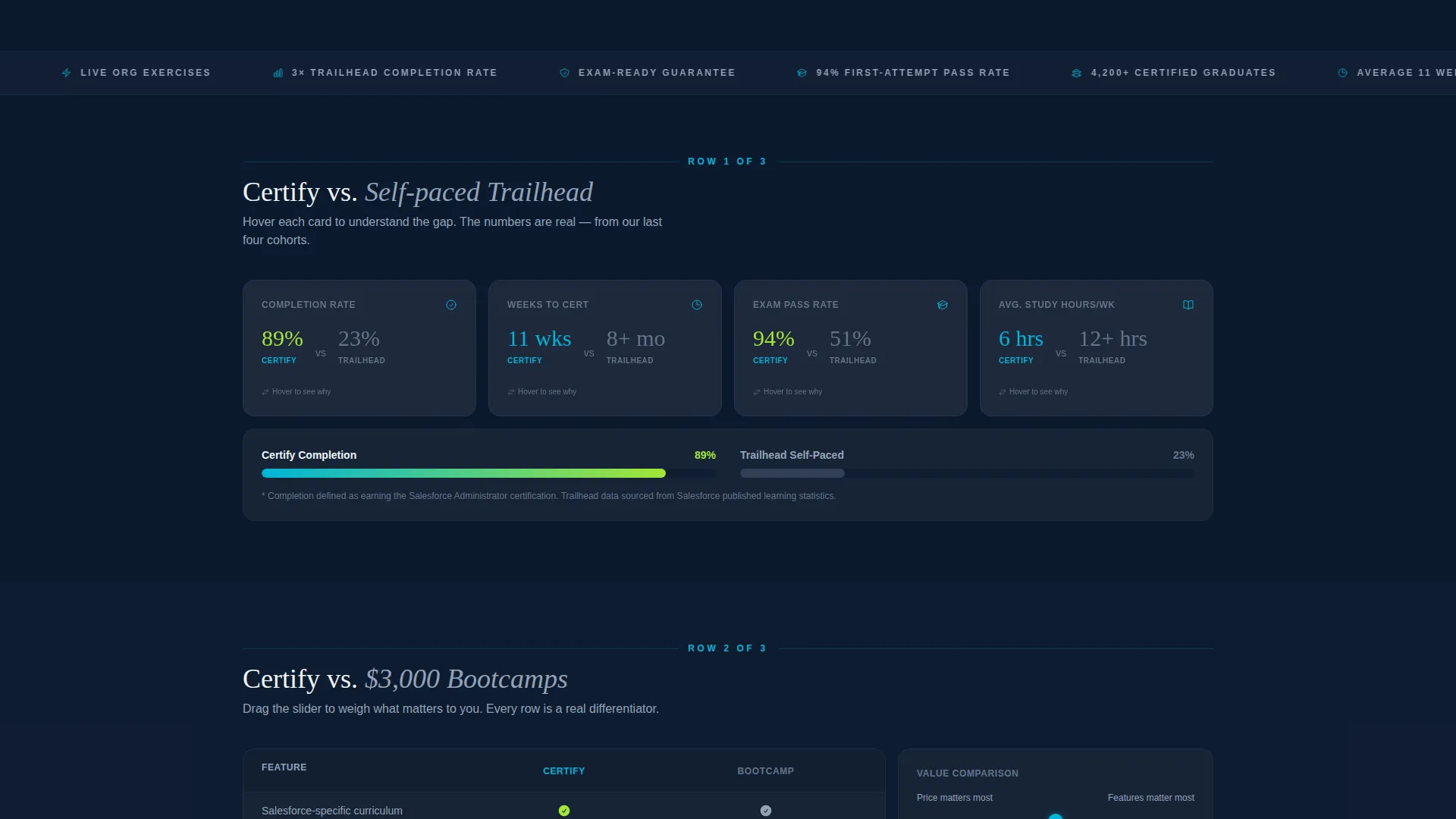The width and height of the screenshot is (1456, 819).
Task: Click the FEATURE column header
Action: 284,767
